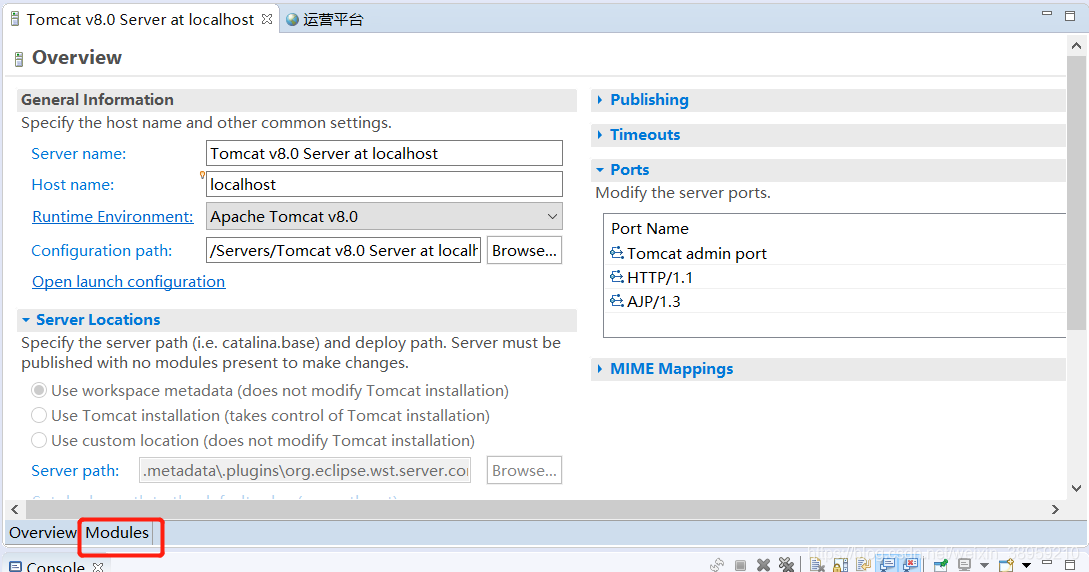
Task: Open the Open Console dropdown arrow
Action: click(x=1026, y=565)
